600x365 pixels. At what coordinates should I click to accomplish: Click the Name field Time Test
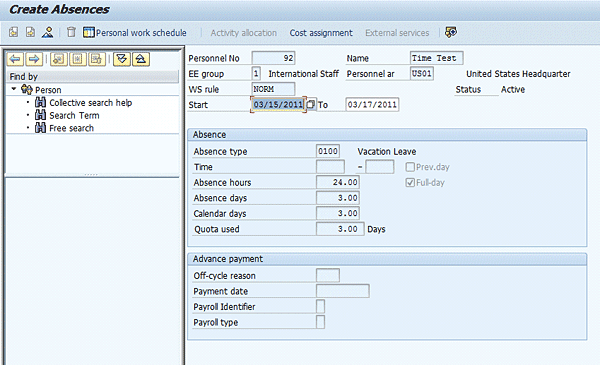436,58
